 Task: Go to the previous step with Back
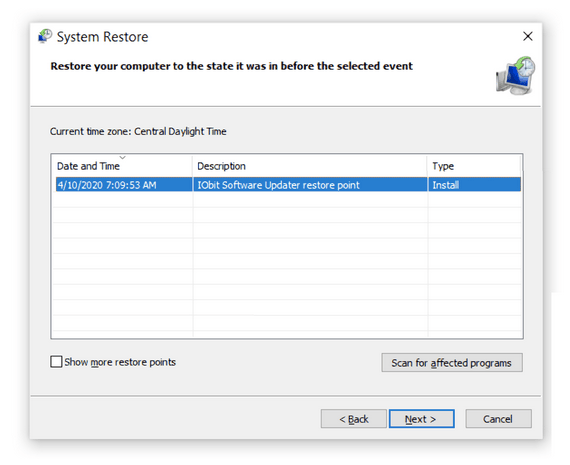(x=353, y=419)
